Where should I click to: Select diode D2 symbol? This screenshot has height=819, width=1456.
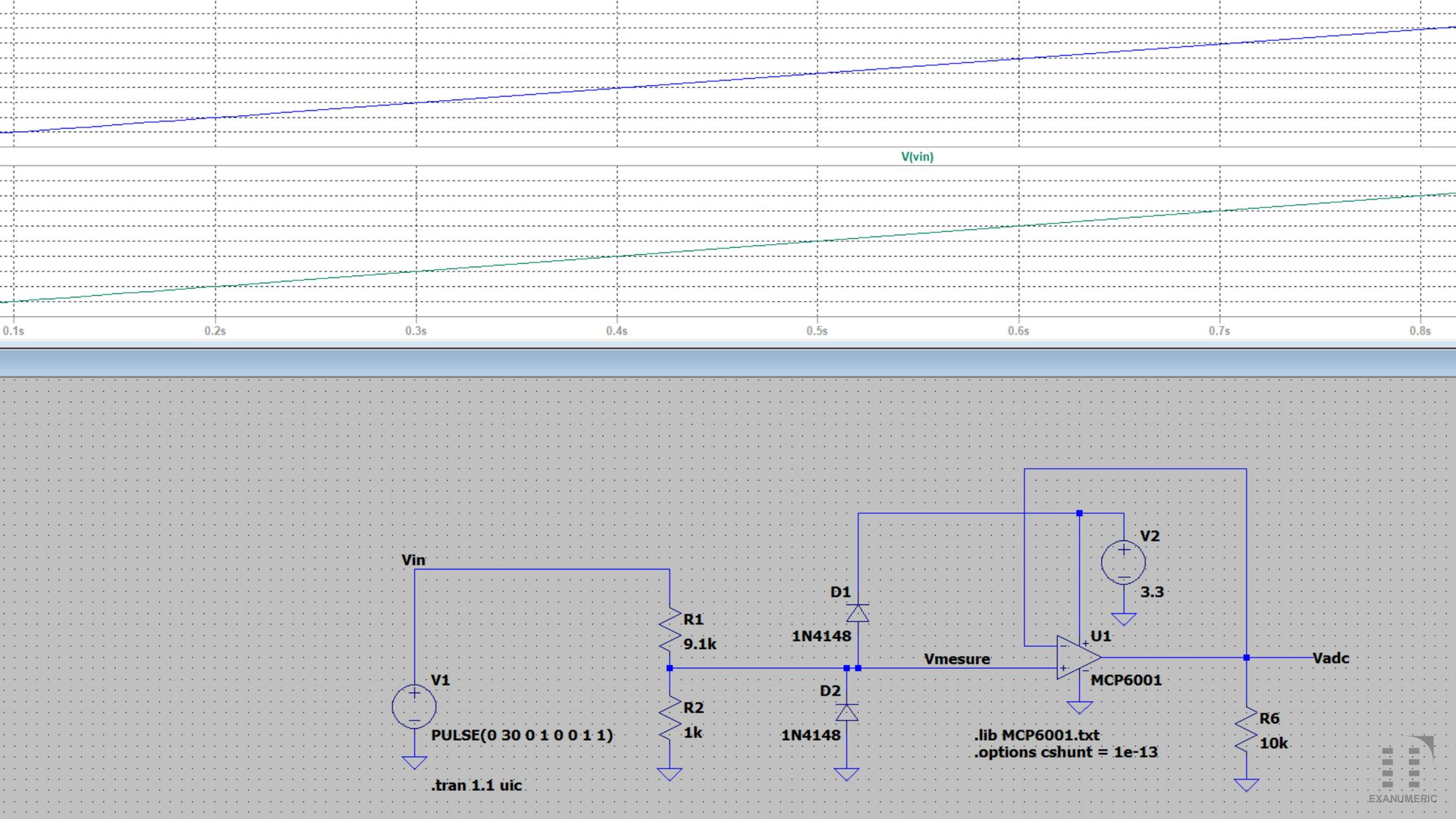(x=847, y=712)
